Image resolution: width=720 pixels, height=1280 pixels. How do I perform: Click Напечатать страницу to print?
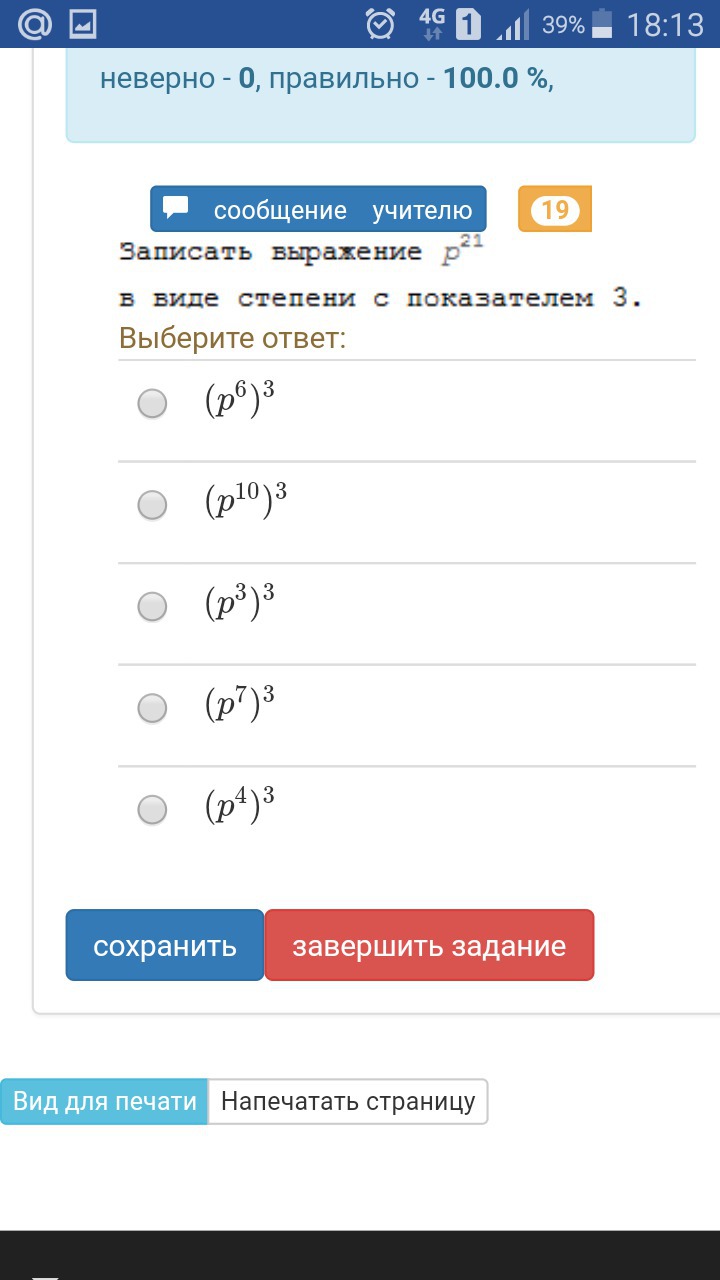(348, 1102)
